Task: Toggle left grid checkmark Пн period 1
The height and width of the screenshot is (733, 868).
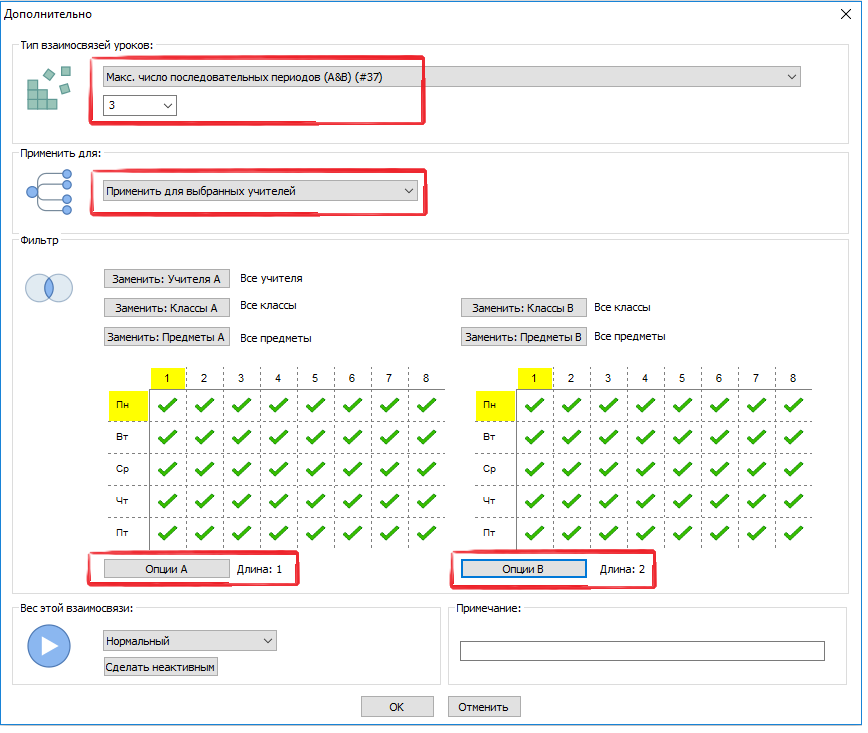Action: tap(168, 405)
